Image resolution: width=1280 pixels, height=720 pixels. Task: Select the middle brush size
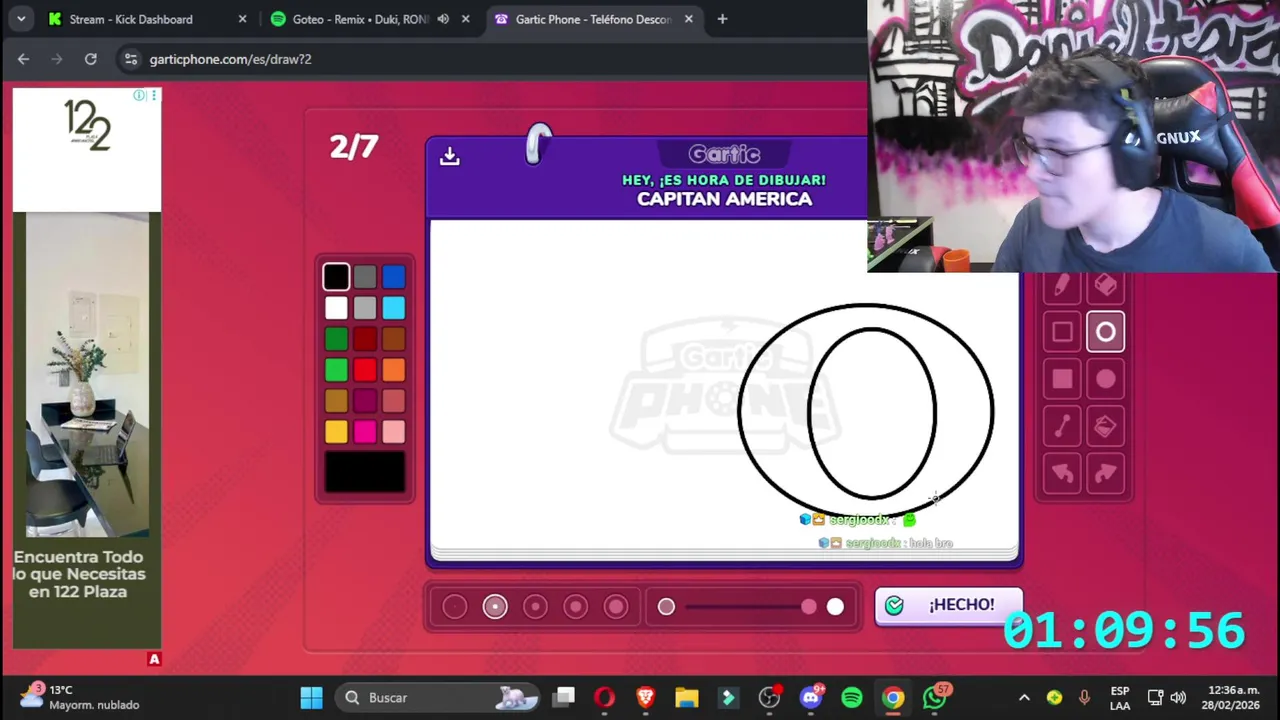(535, 607)
